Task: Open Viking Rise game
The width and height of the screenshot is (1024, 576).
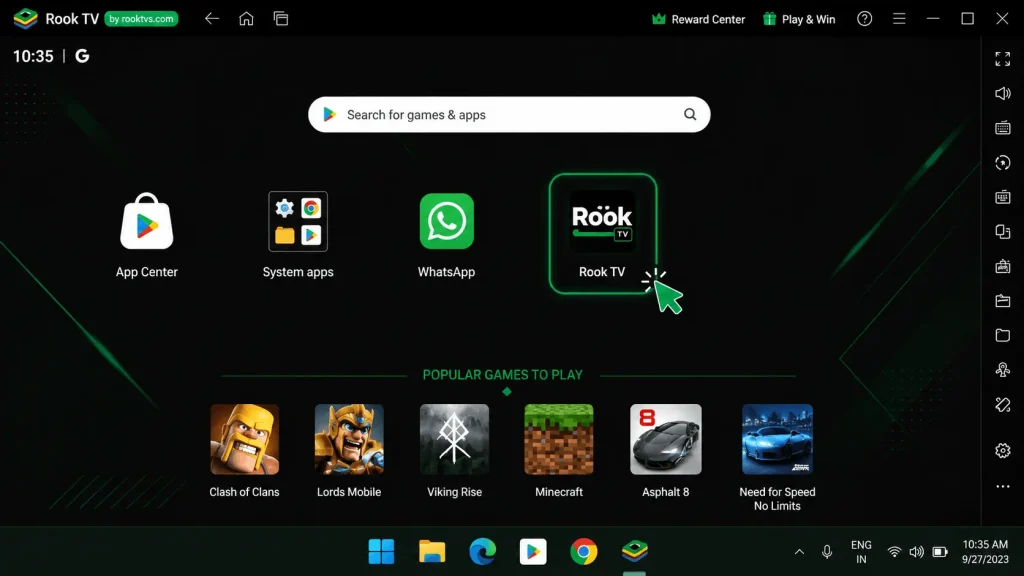Action: point(455,451)
